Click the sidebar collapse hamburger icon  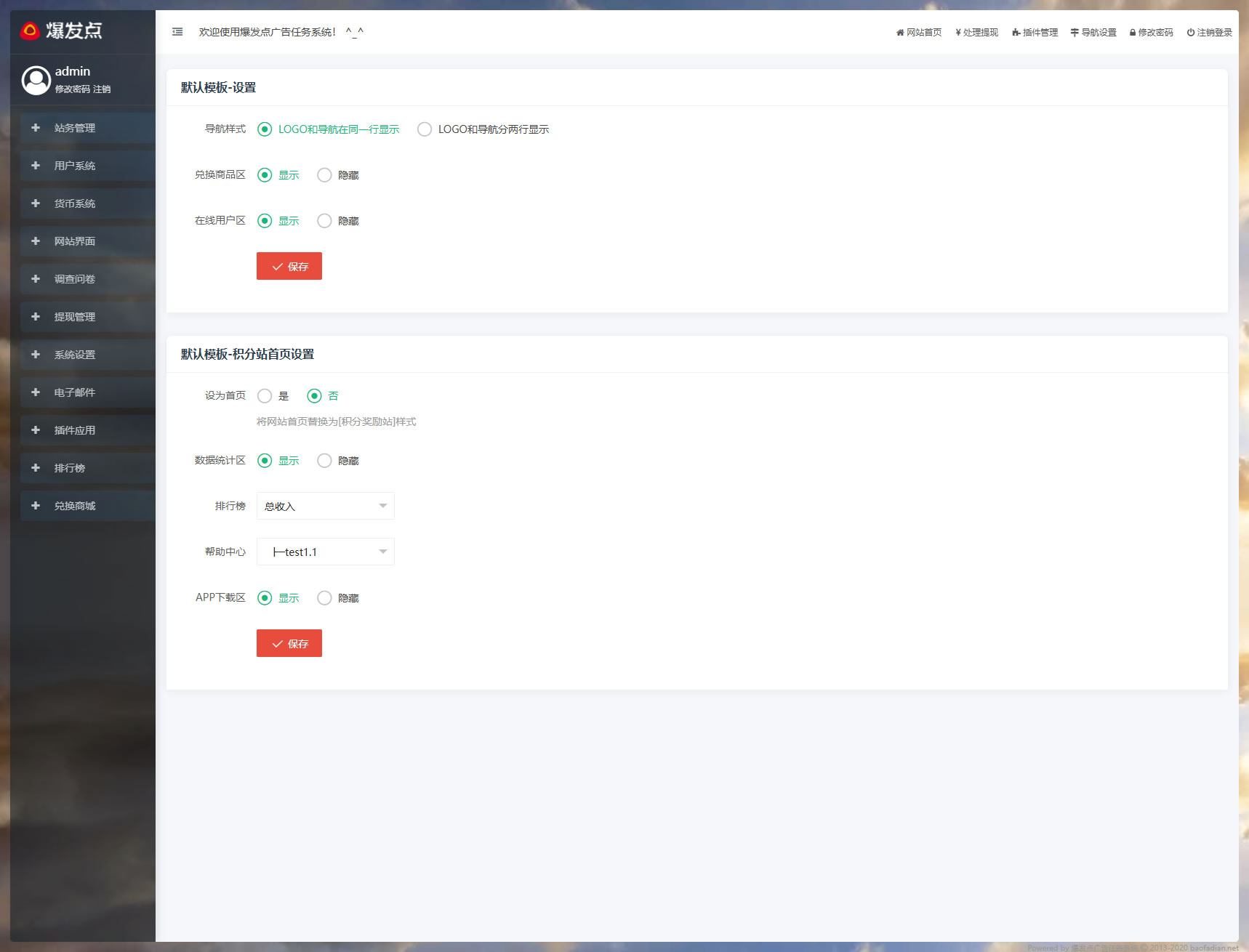point(177,32)
